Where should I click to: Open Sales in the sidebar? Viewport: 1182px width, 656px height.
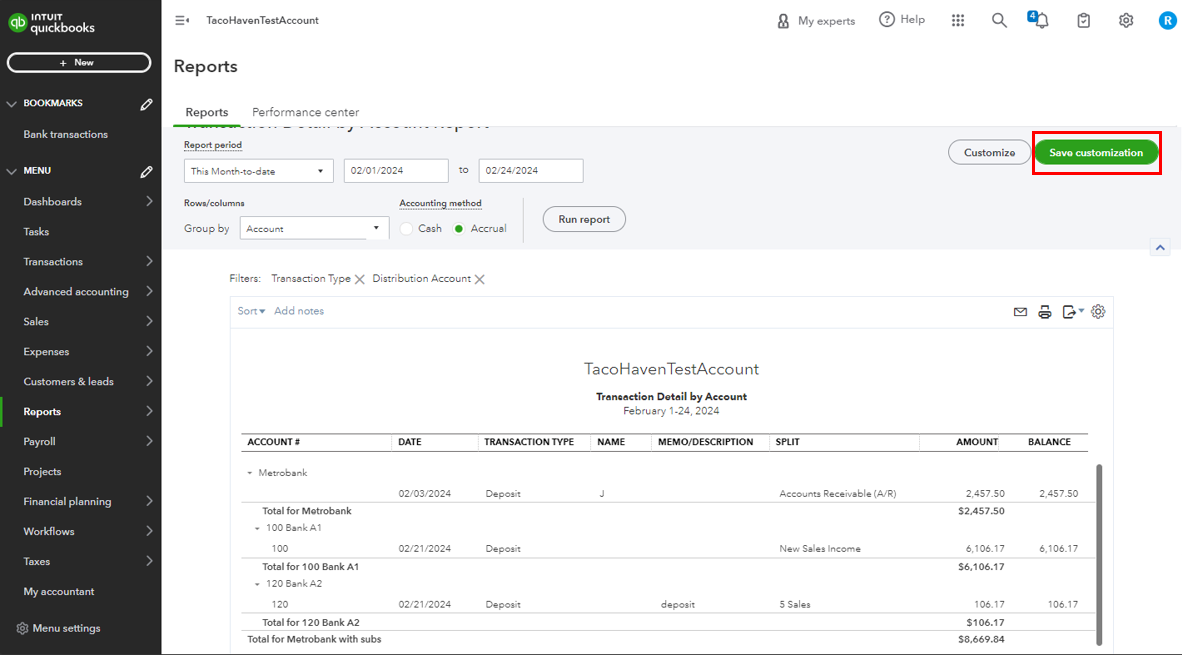point(81,322)
